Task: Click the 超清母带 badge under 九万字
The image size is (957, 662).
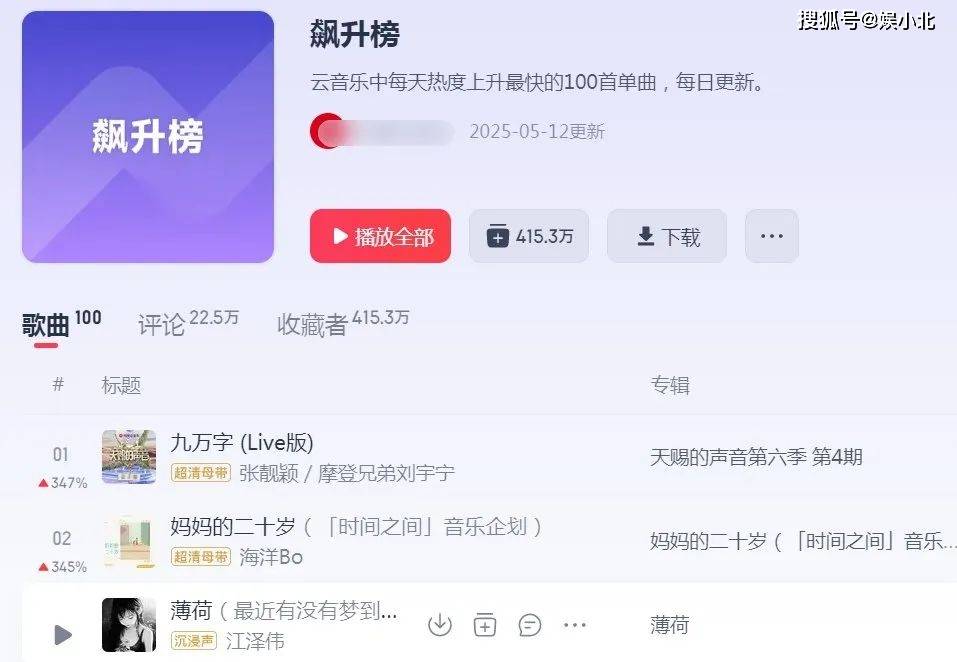Action: (x=201, y=473)
